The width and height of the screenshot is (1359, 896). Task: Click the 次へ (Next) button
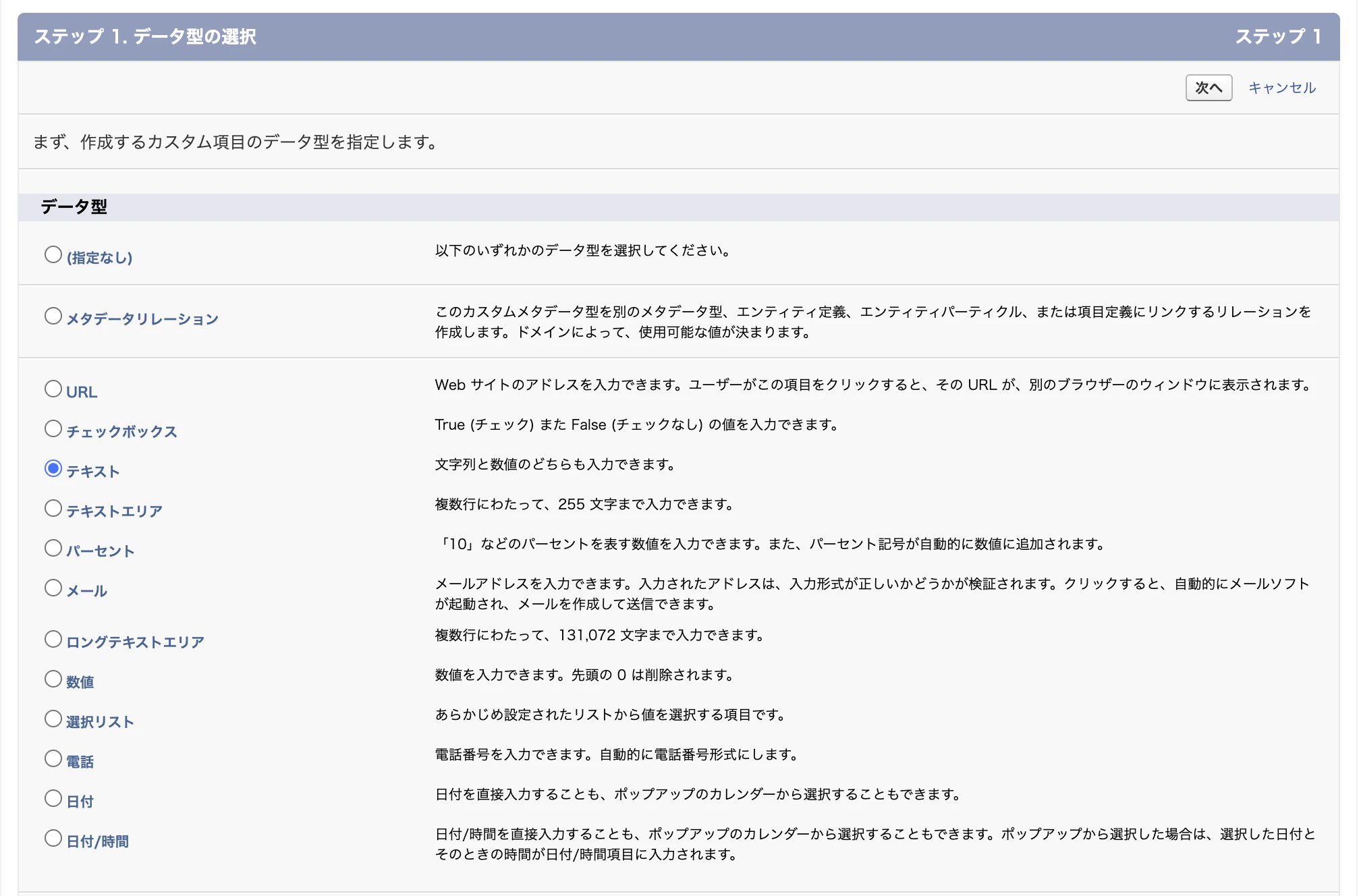click(x=1209, y=88)
